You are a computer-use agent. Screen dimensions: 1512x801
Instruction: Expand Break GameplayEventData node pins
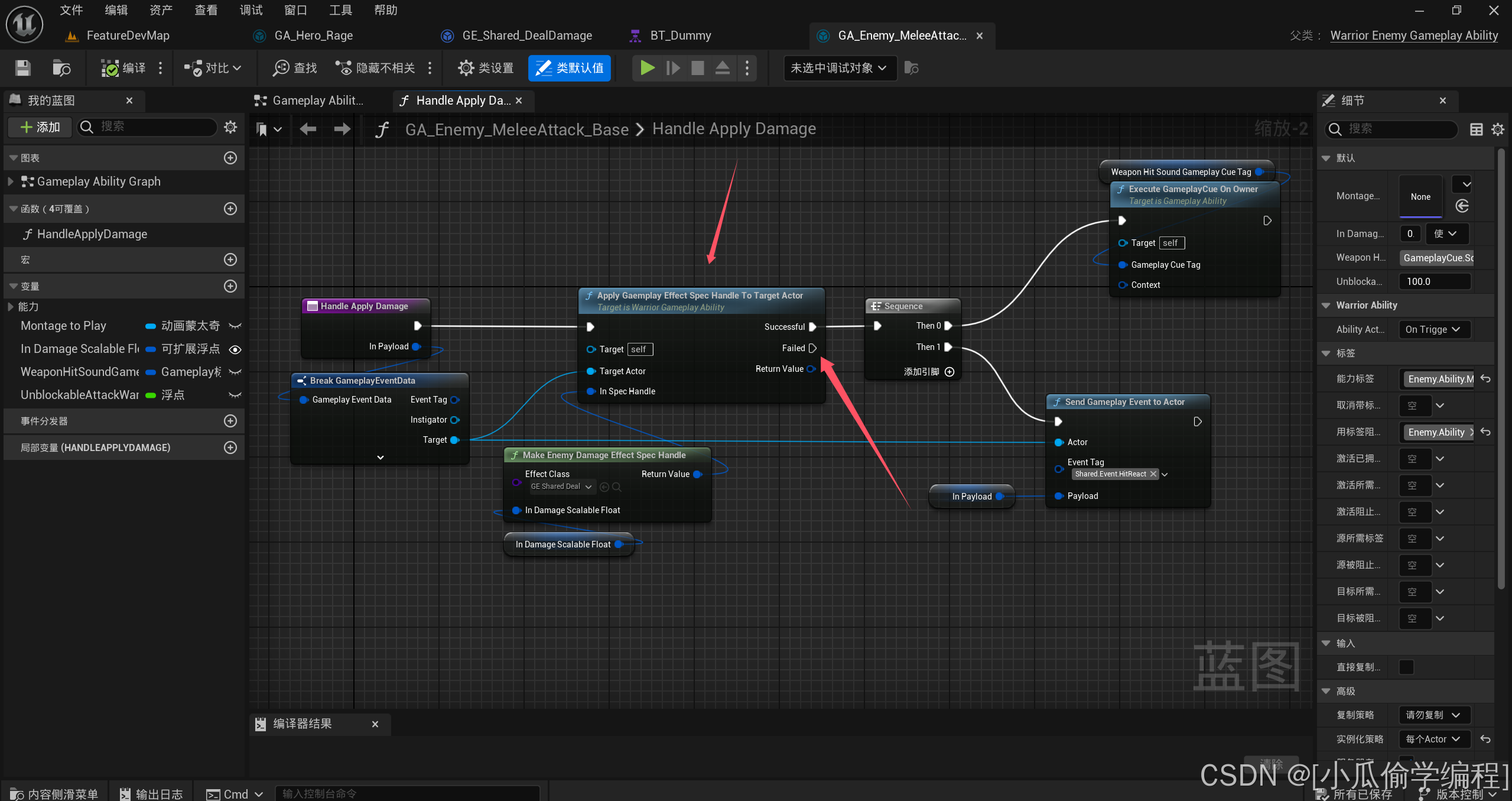tap(381, 458)
